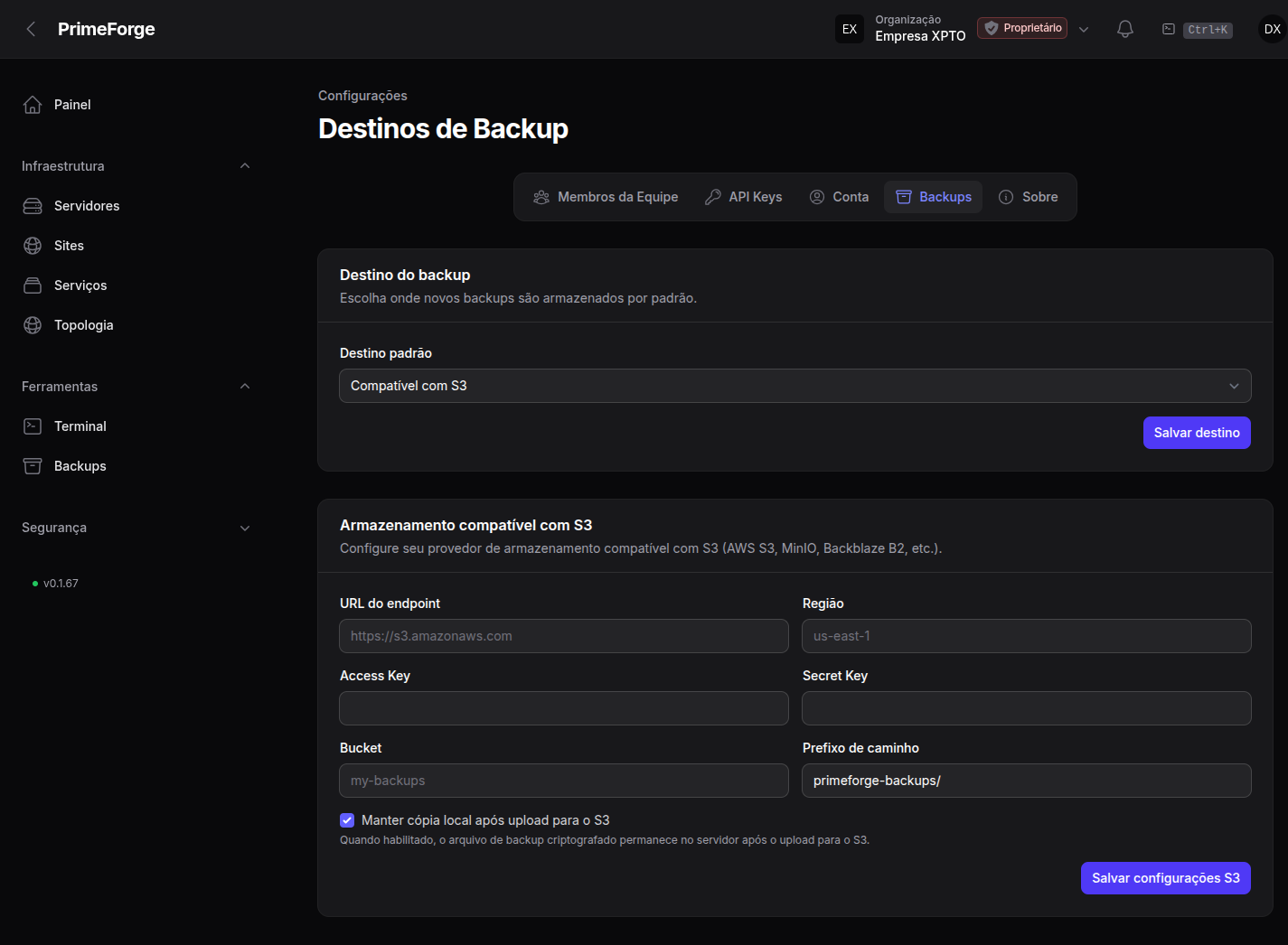
Task: Expand the Segurança section
Action: [x=245, y=529]
